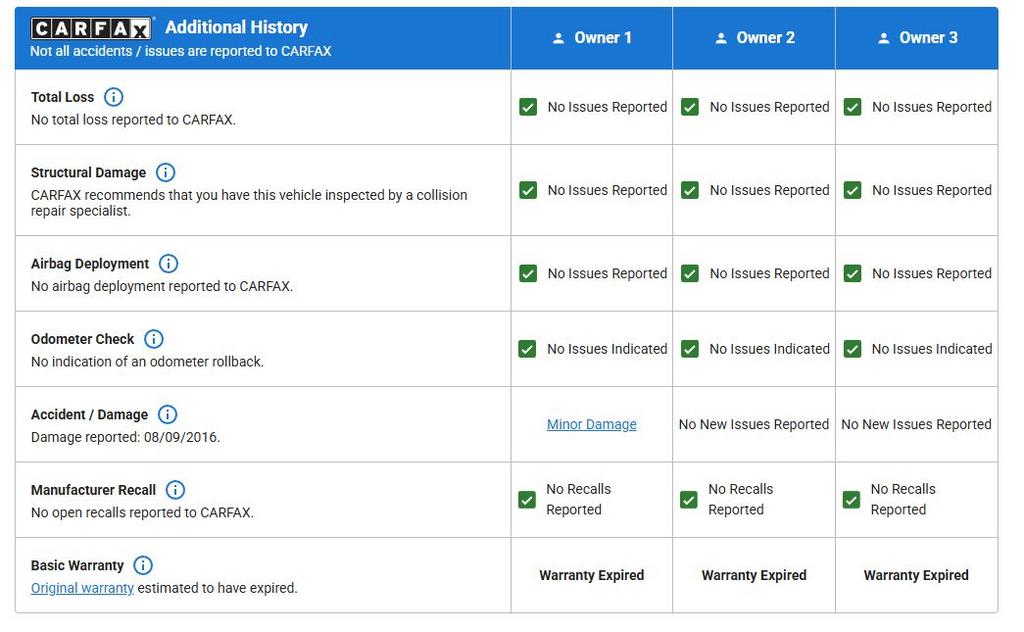Click the Airbag Deployment info icon

tap(169, 264)
